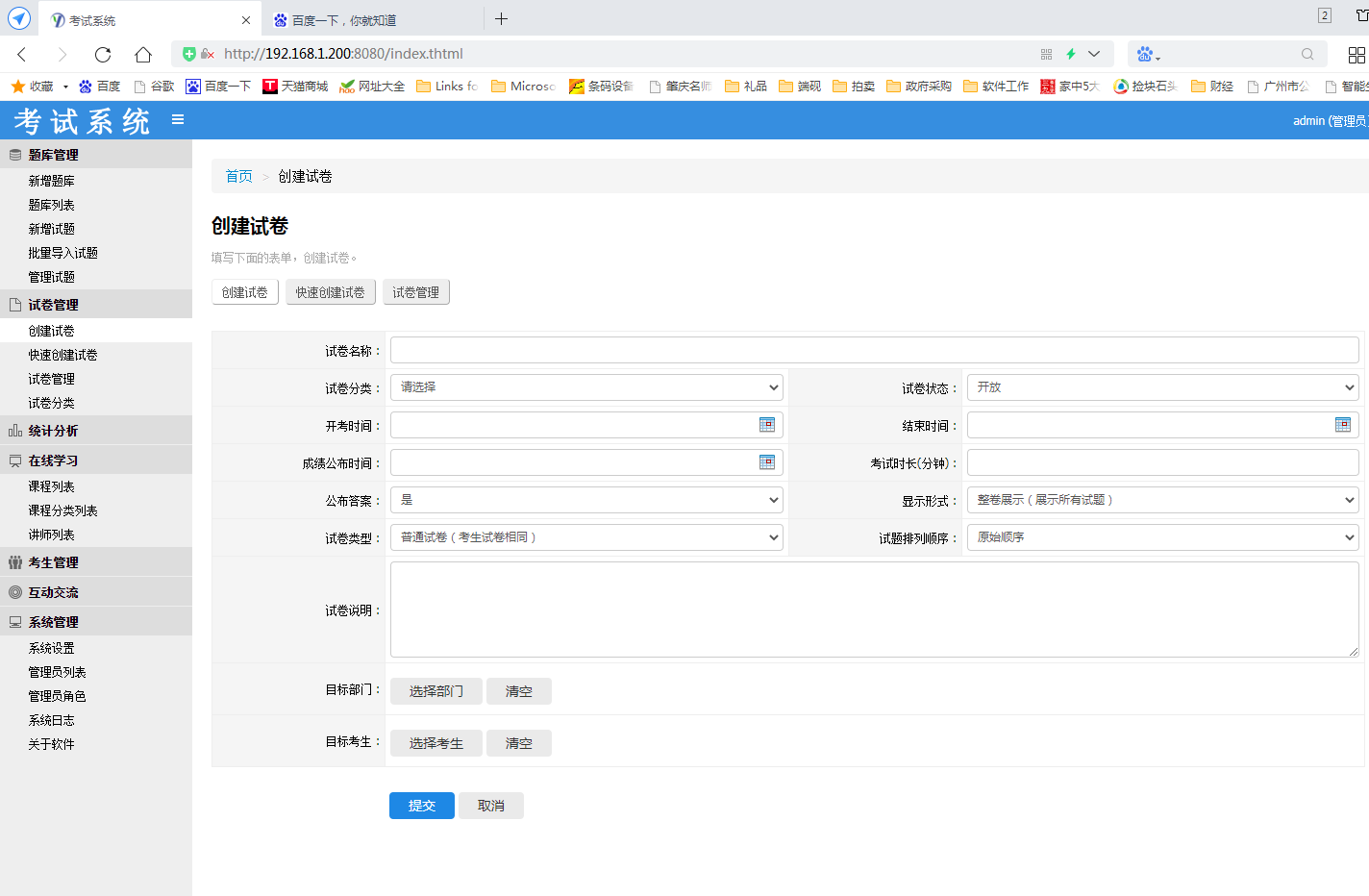Open the 结束时间 calendar picker icon
Screen dimensions: 1369x896
click(x=1343, y=425)
